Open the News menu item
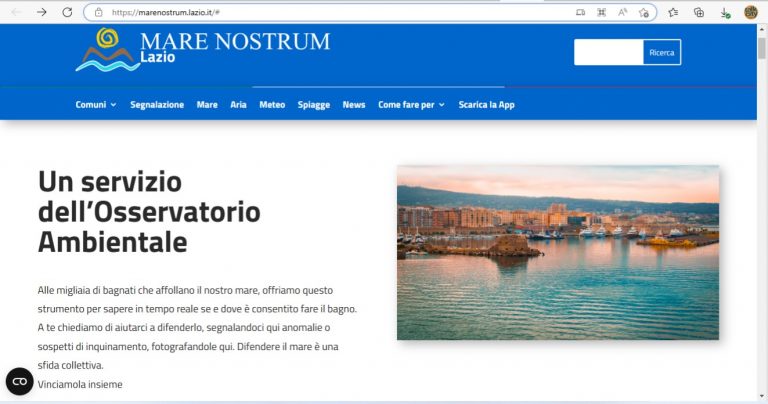The width and height of the screenshot is (768, 404). click(354, 105)
